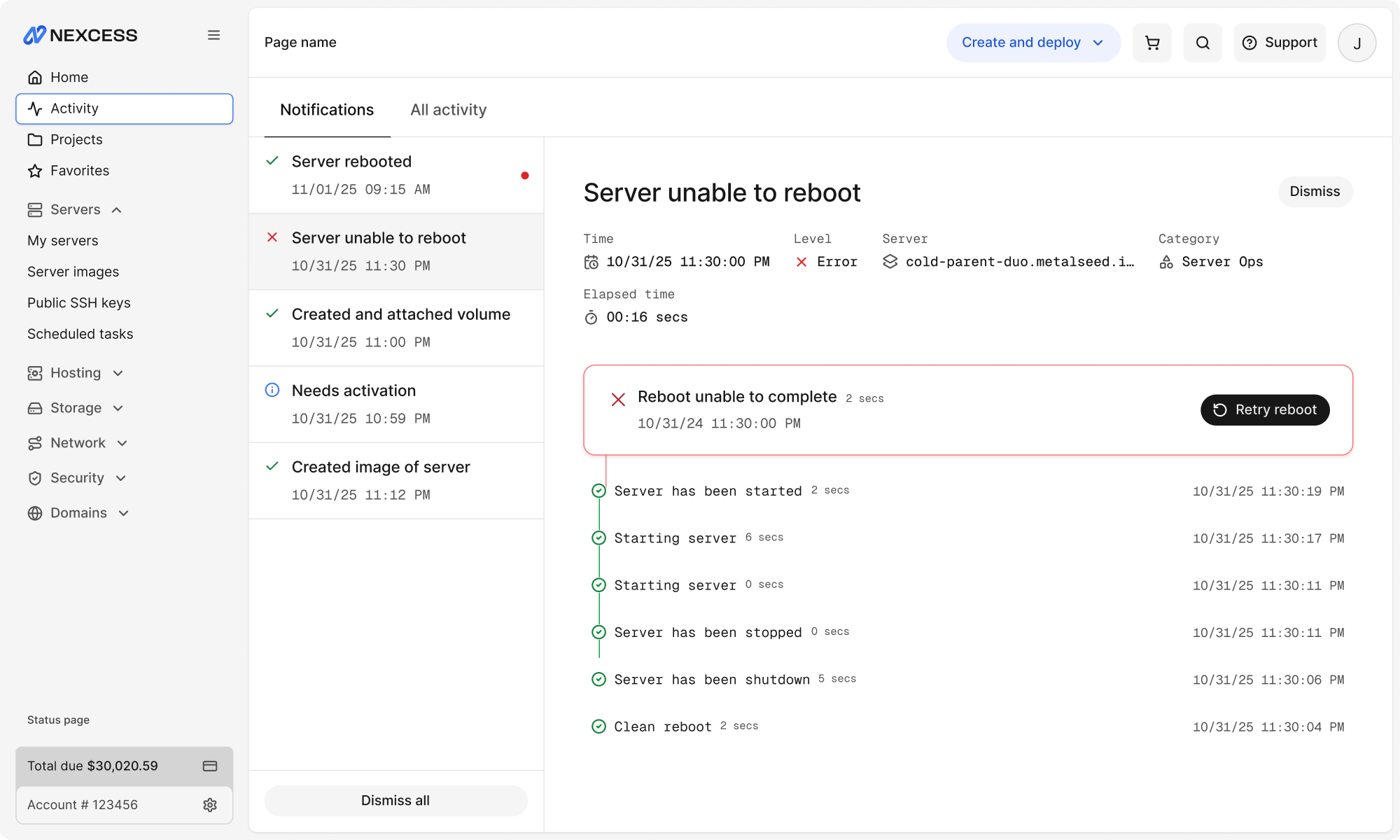This screenshot has width=1400, height=840.
Task: Open Projects in sidebar
Action: [125, 139]
